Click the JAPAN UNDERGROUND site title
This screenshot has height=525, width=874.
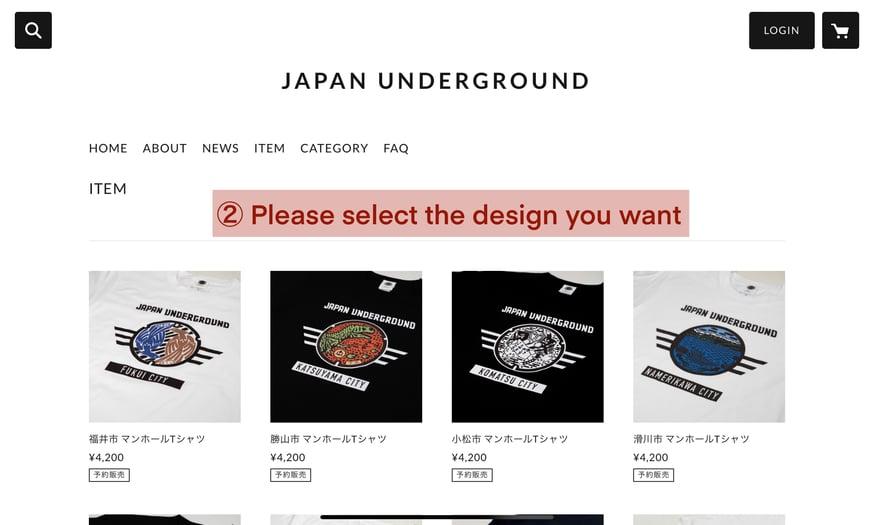pyautogui.click(x=435, y=81)
